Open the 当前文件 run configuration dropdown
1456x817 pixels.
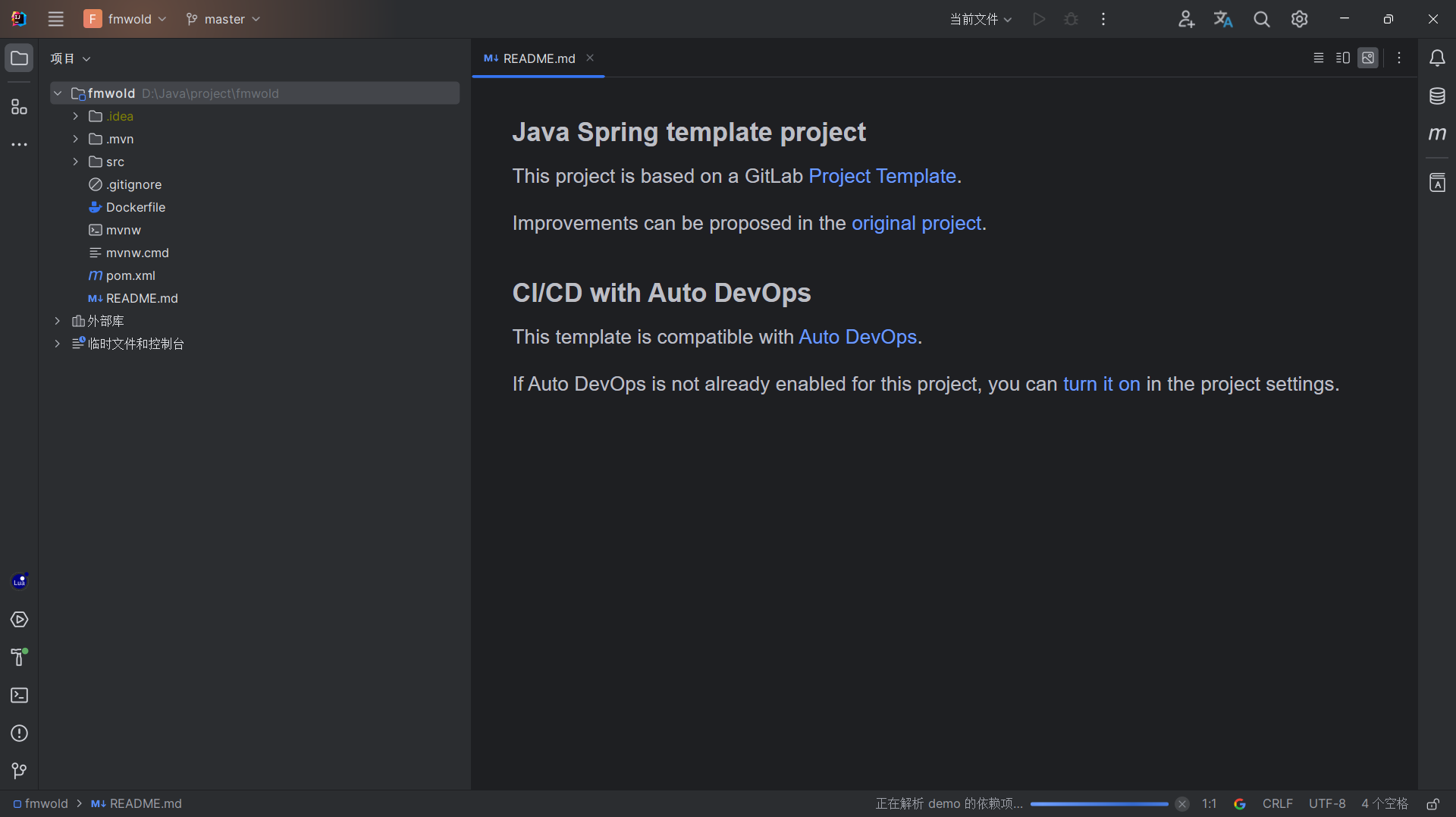click(981, 19)
